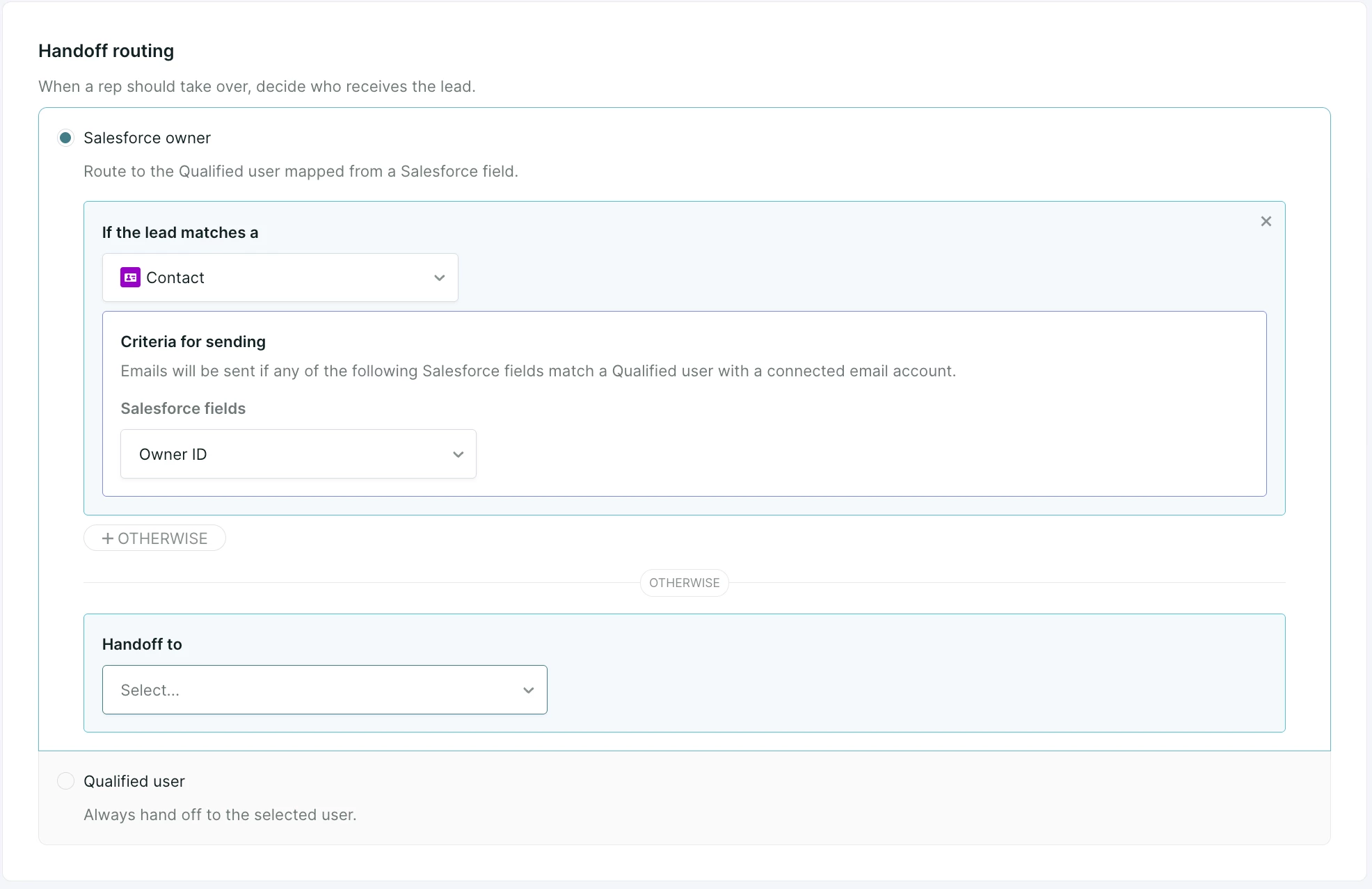Click 'Route to the Qualified user mapped' description

point(301,171)
